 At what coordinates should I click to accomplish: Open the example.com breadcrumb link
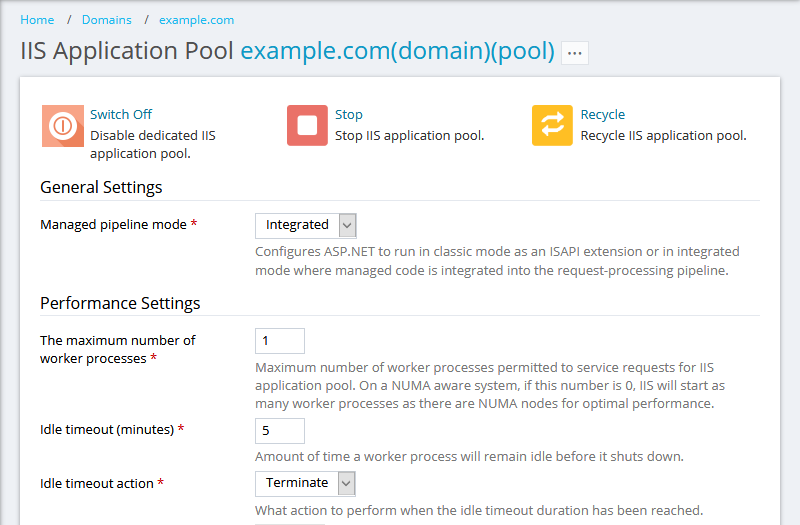click(x=196, y=20)
